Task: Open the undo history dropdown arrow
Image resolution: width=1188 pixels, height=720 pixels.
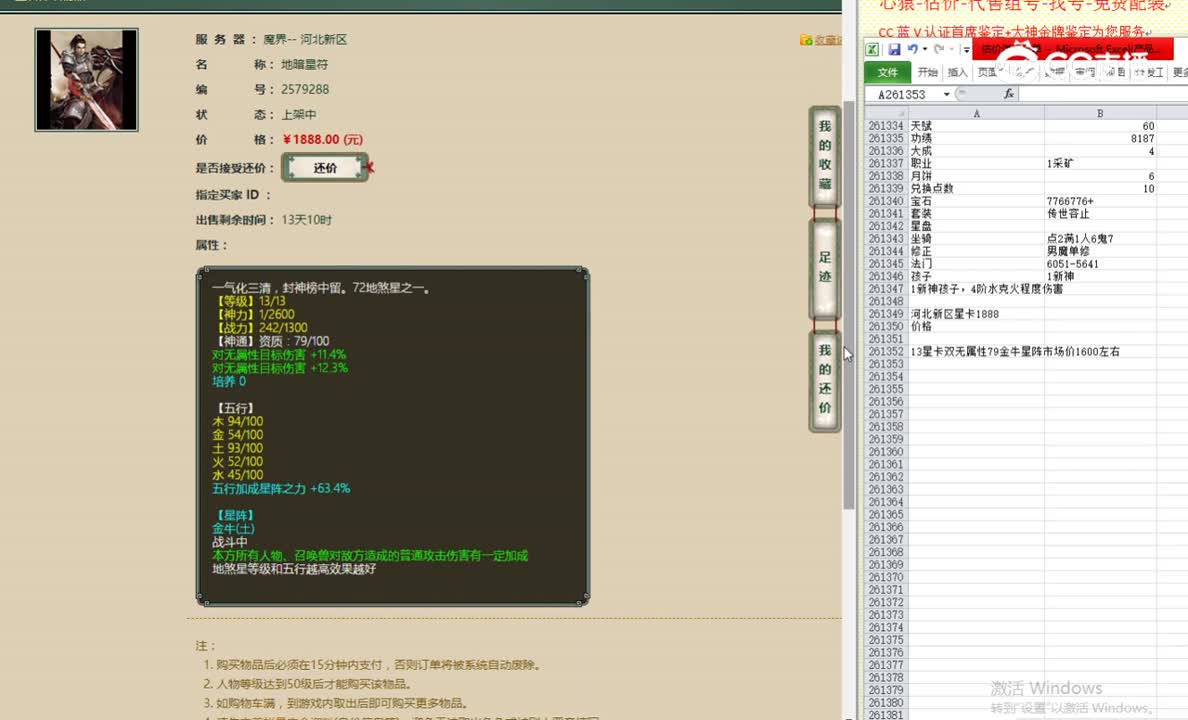Action: click(924, 49)
